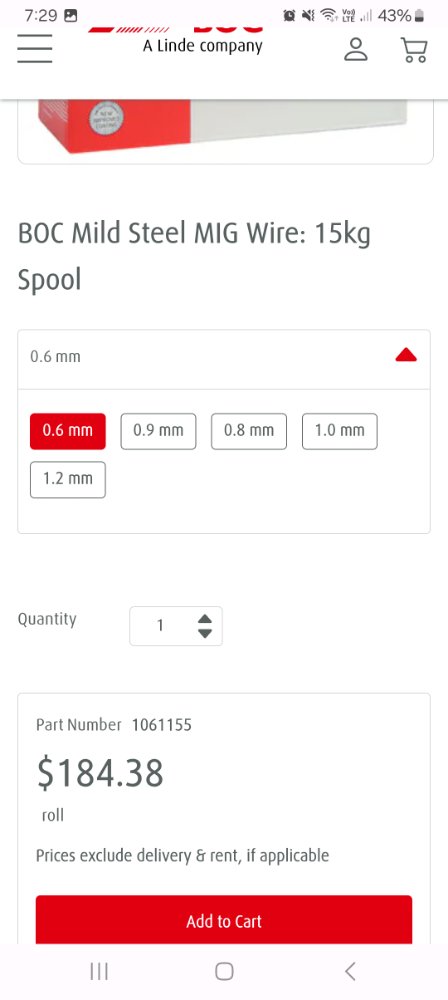Tap Android back navigation arrow
This screenshot has height=1000, width=448.
click(350, 971)
